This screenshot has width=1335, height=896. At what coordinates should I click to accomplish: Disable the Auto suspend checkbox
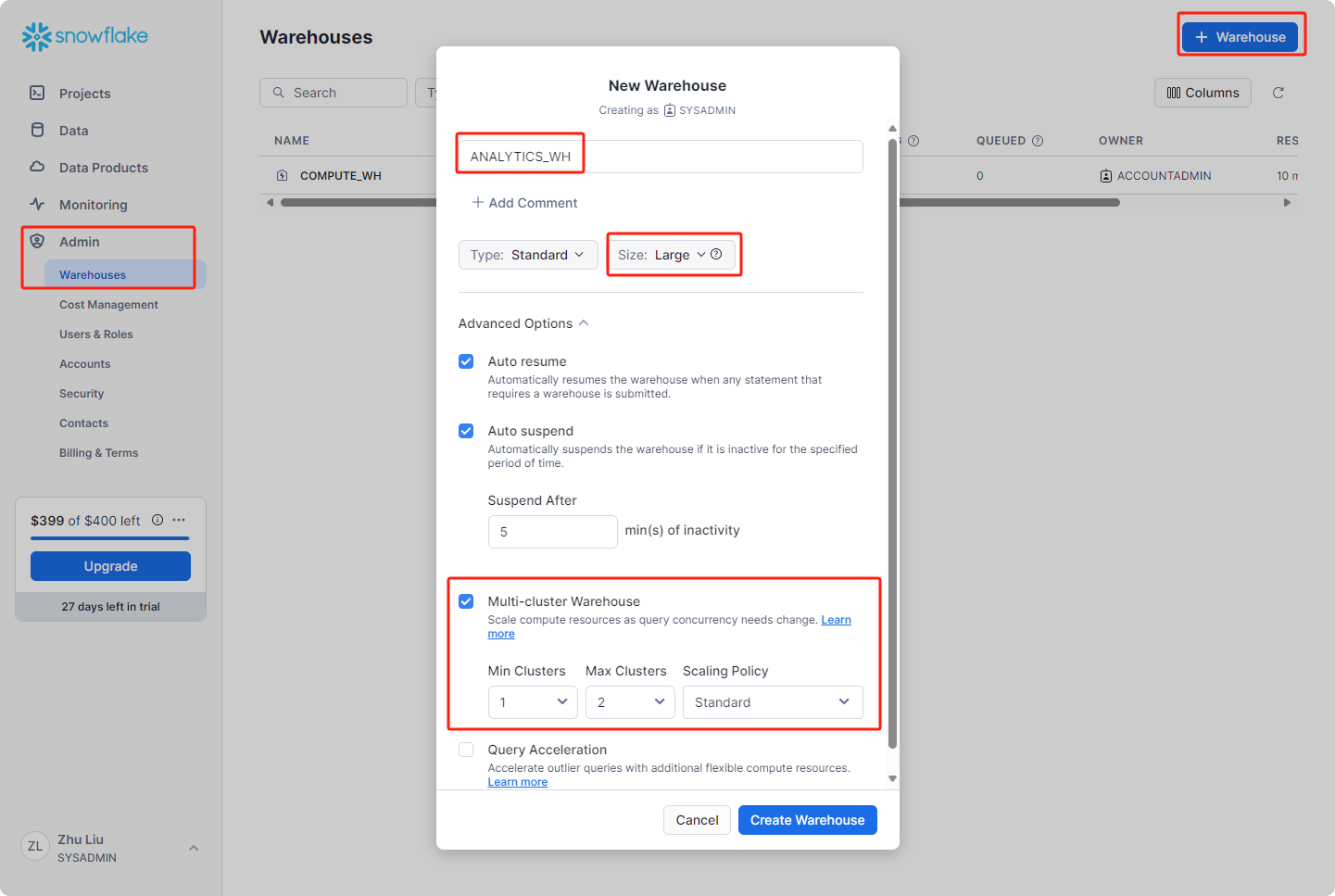click(x=466, y=431)
